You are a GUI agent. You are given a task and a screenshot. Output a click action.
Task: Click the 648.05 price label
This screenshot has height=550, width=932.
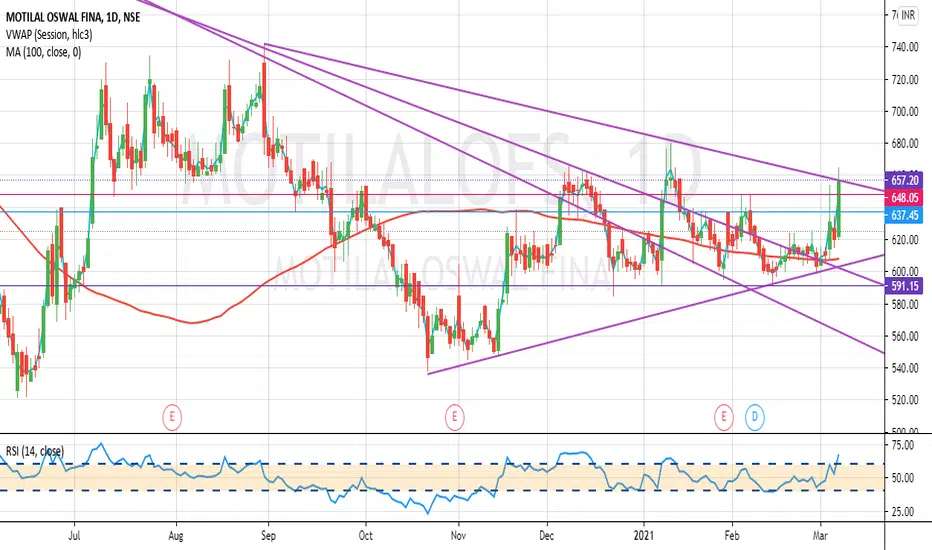[904, 197]
